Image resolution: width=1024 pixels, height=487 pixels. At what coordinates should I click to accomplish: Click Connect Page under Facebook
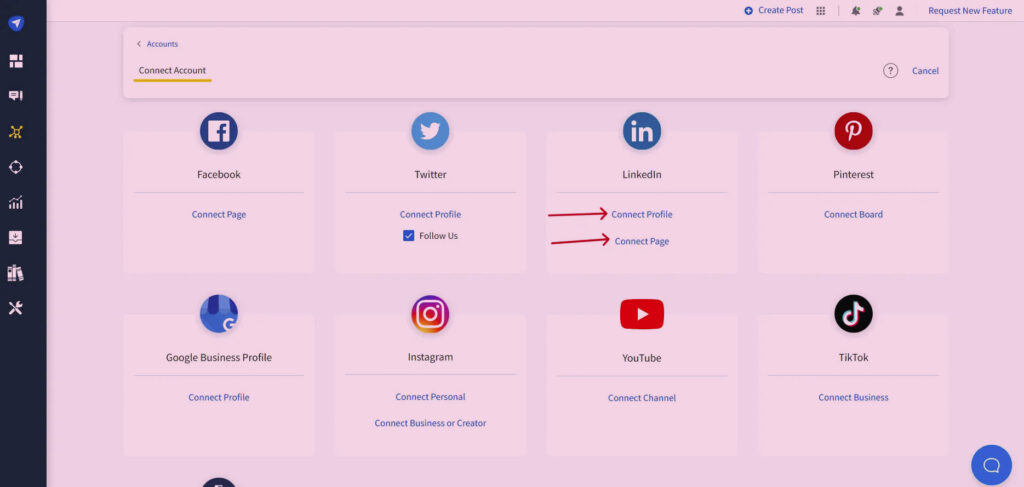coord(219,214)
